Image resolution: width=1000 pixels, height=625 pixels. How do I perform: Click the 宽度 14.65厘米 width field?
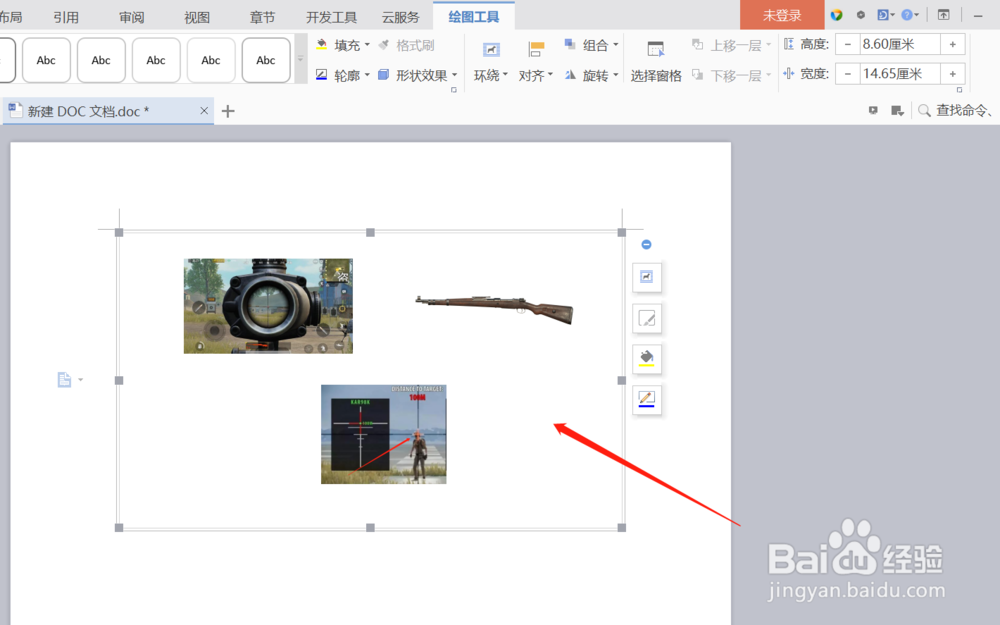pos(900,74)
